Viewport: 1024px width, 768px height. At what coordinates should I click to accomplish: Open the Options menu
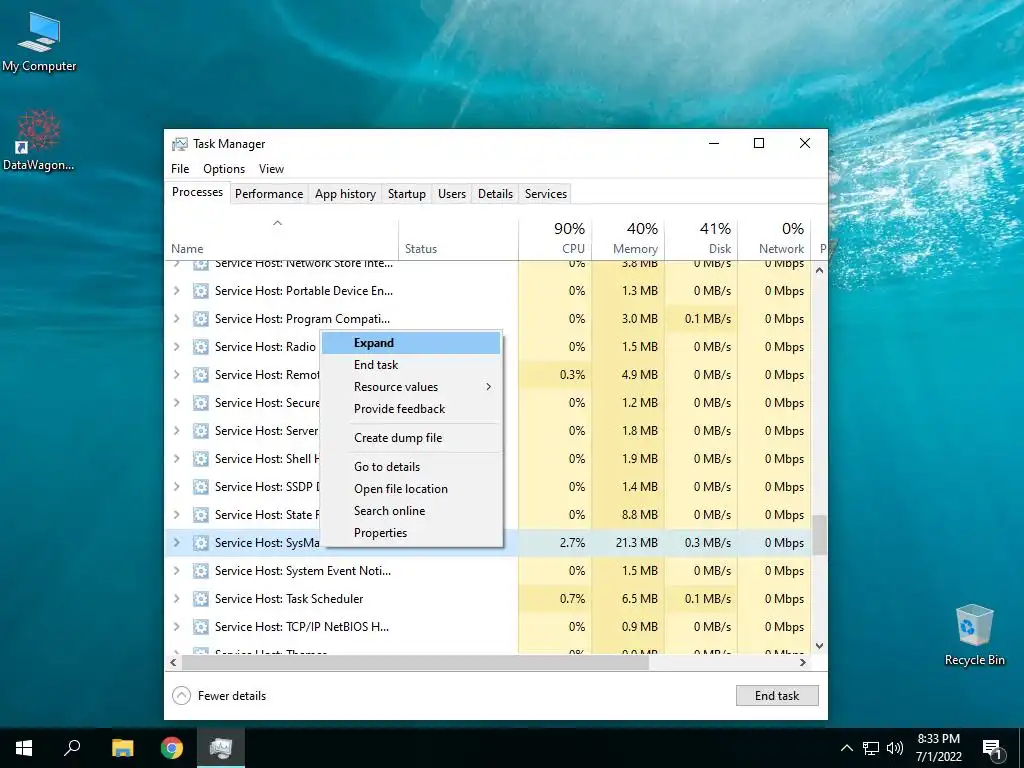(224, 169)
